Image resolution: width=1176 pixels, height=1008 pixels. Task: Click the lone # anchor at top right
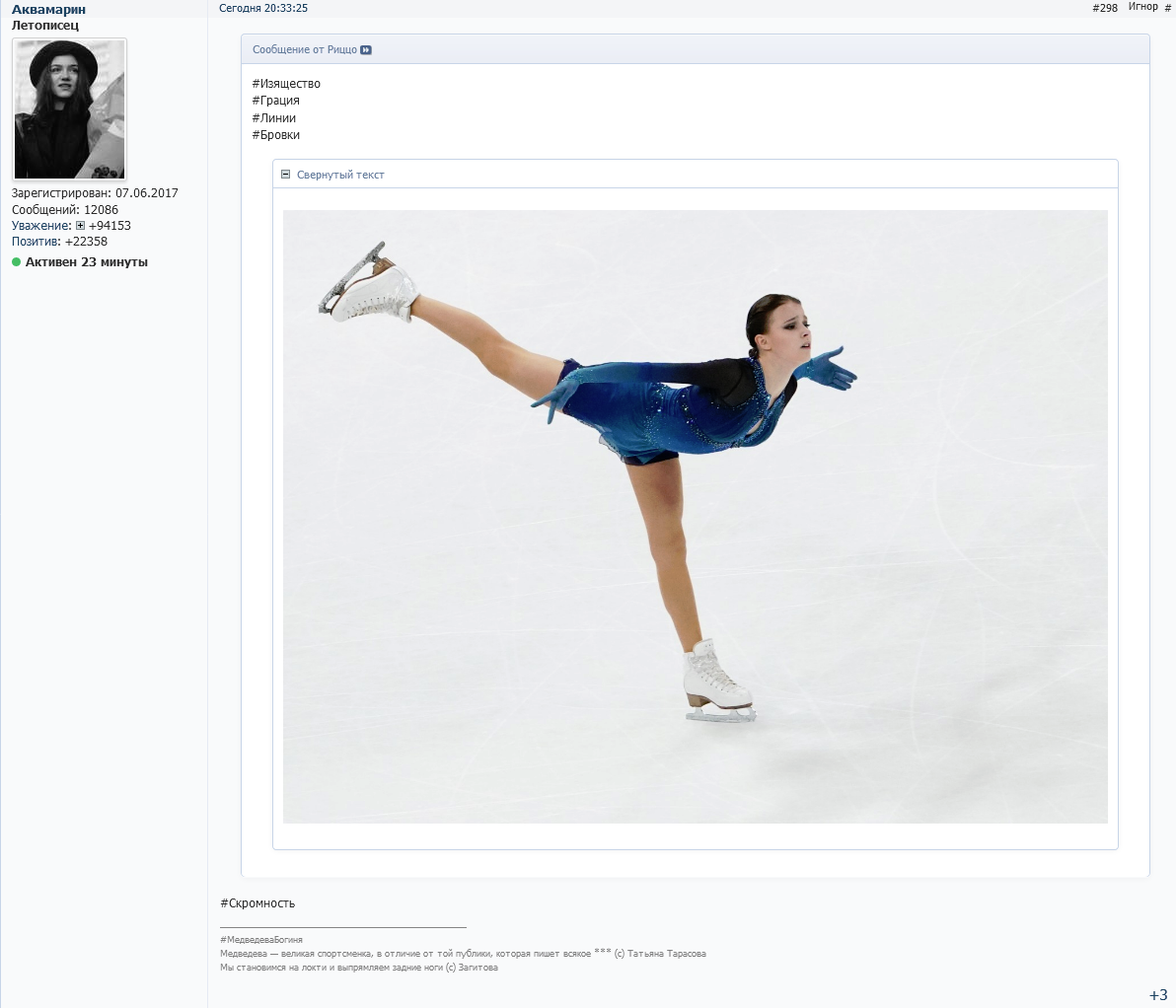(1168, 8)
